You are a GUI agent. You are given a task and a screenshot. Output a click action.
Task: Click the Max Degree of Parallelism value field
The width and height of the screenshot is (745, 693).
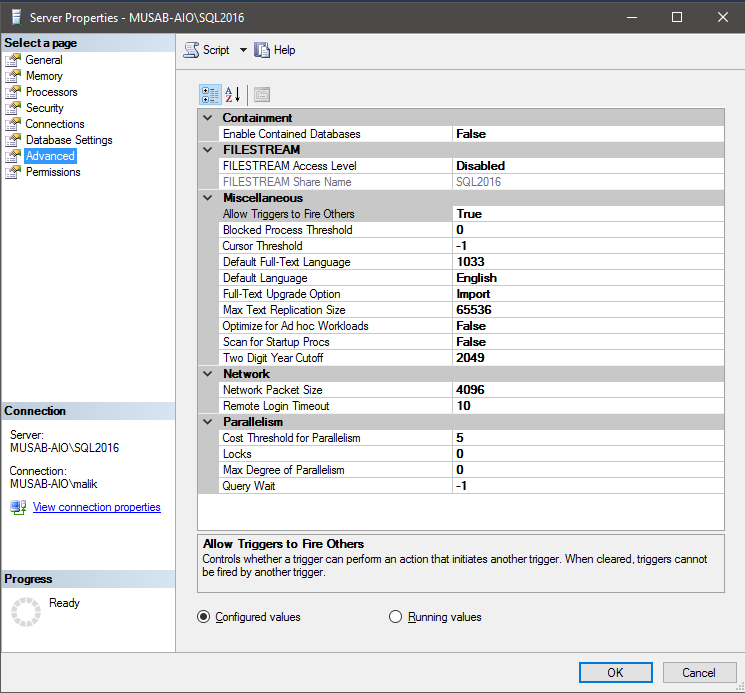(587, 470)
